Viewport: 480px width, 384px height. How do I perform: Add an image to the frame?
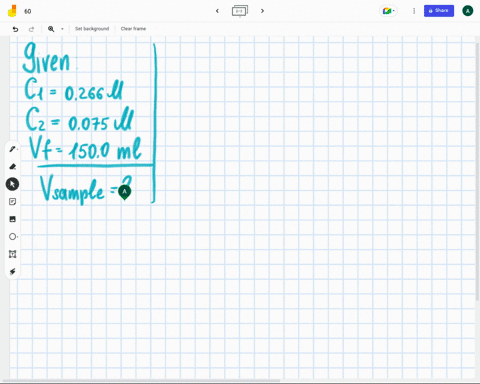click(13, 219)
